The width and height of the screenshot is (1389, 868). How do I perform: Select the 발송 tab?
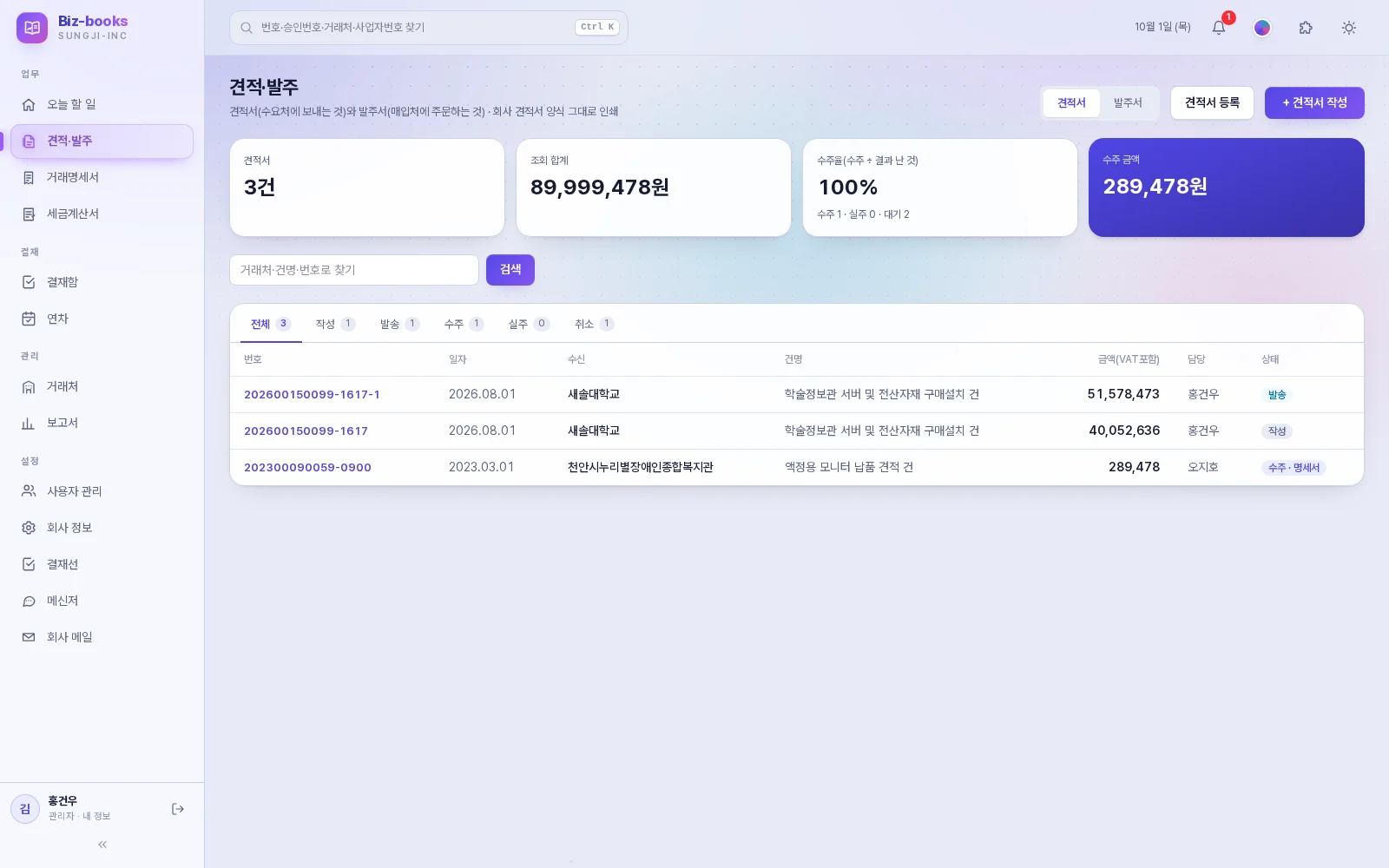399,324
